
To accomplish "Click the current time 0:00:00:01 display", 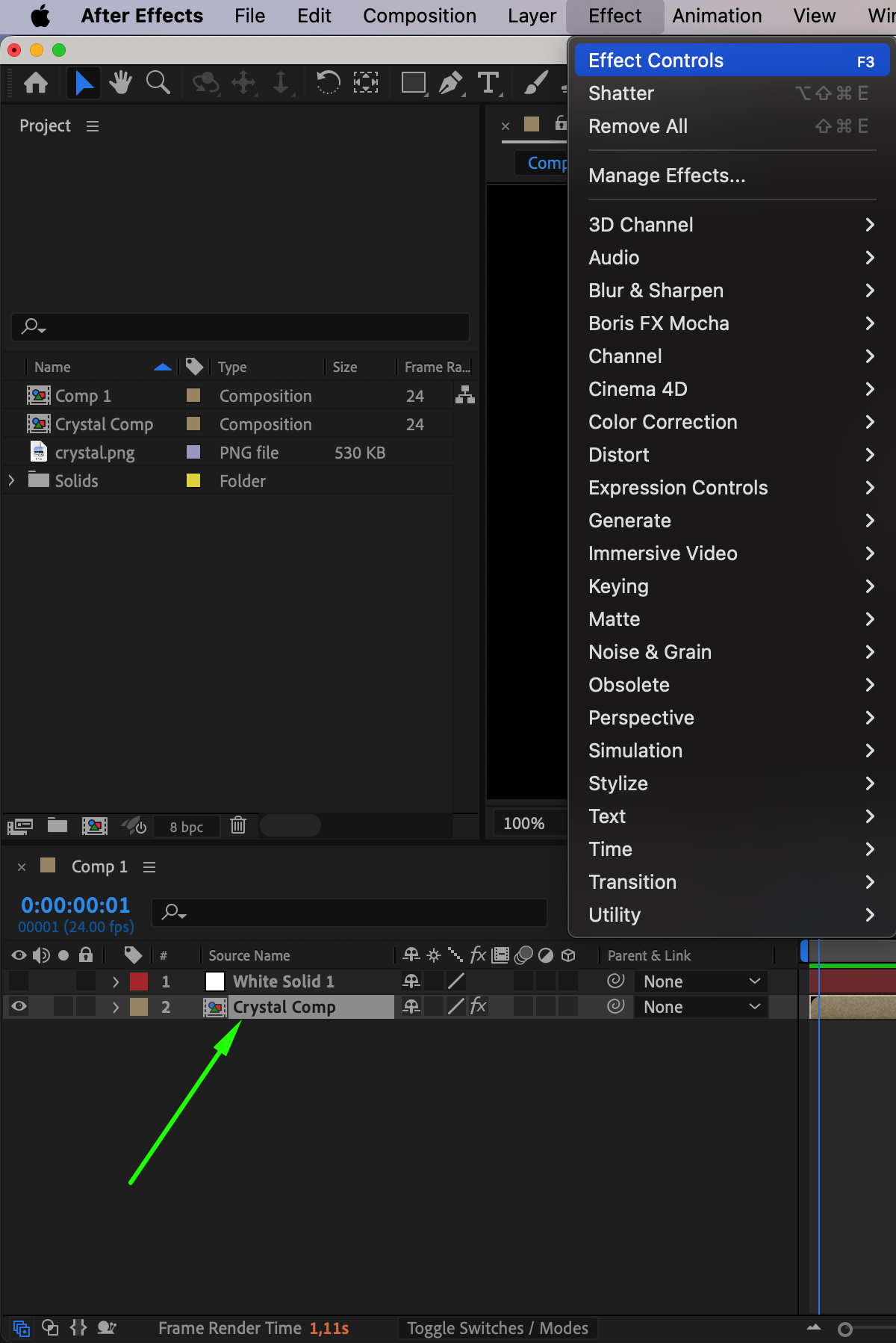I will 75,905.
